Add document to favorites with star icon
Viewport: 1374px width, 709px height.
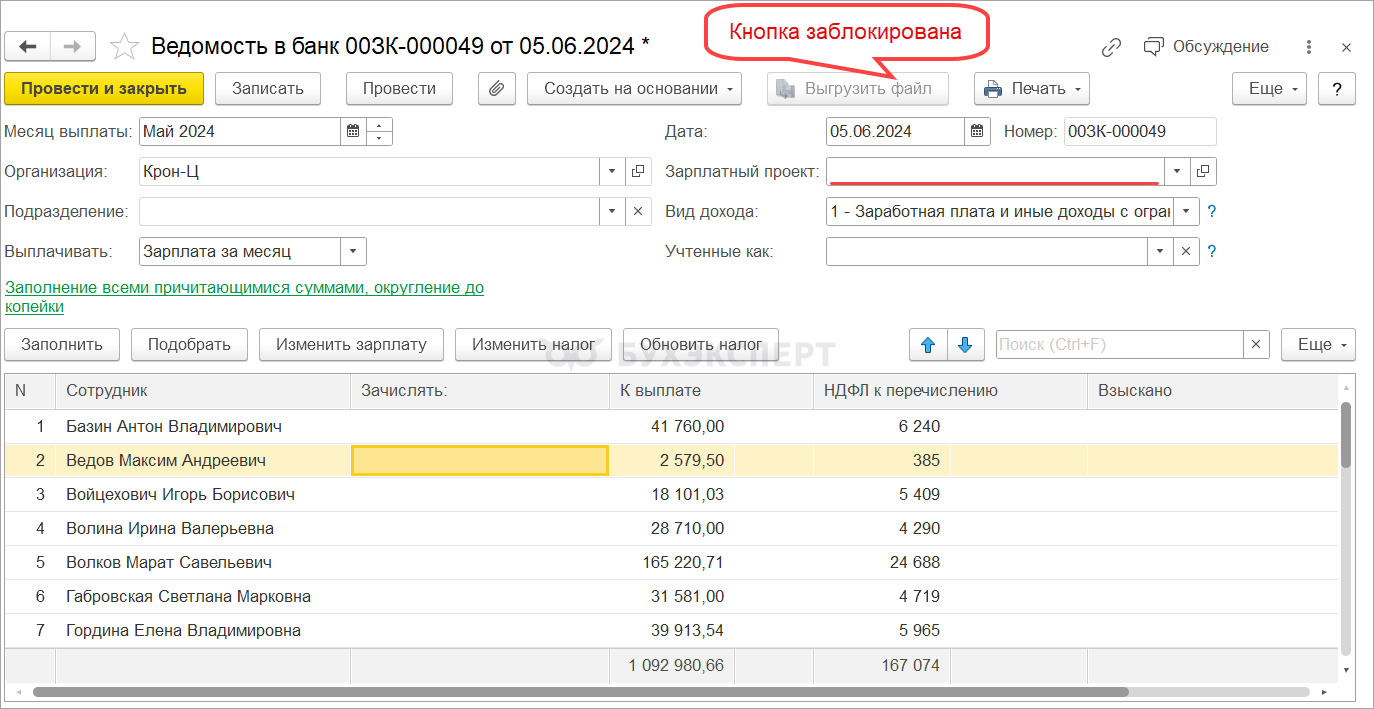point(124,47)
